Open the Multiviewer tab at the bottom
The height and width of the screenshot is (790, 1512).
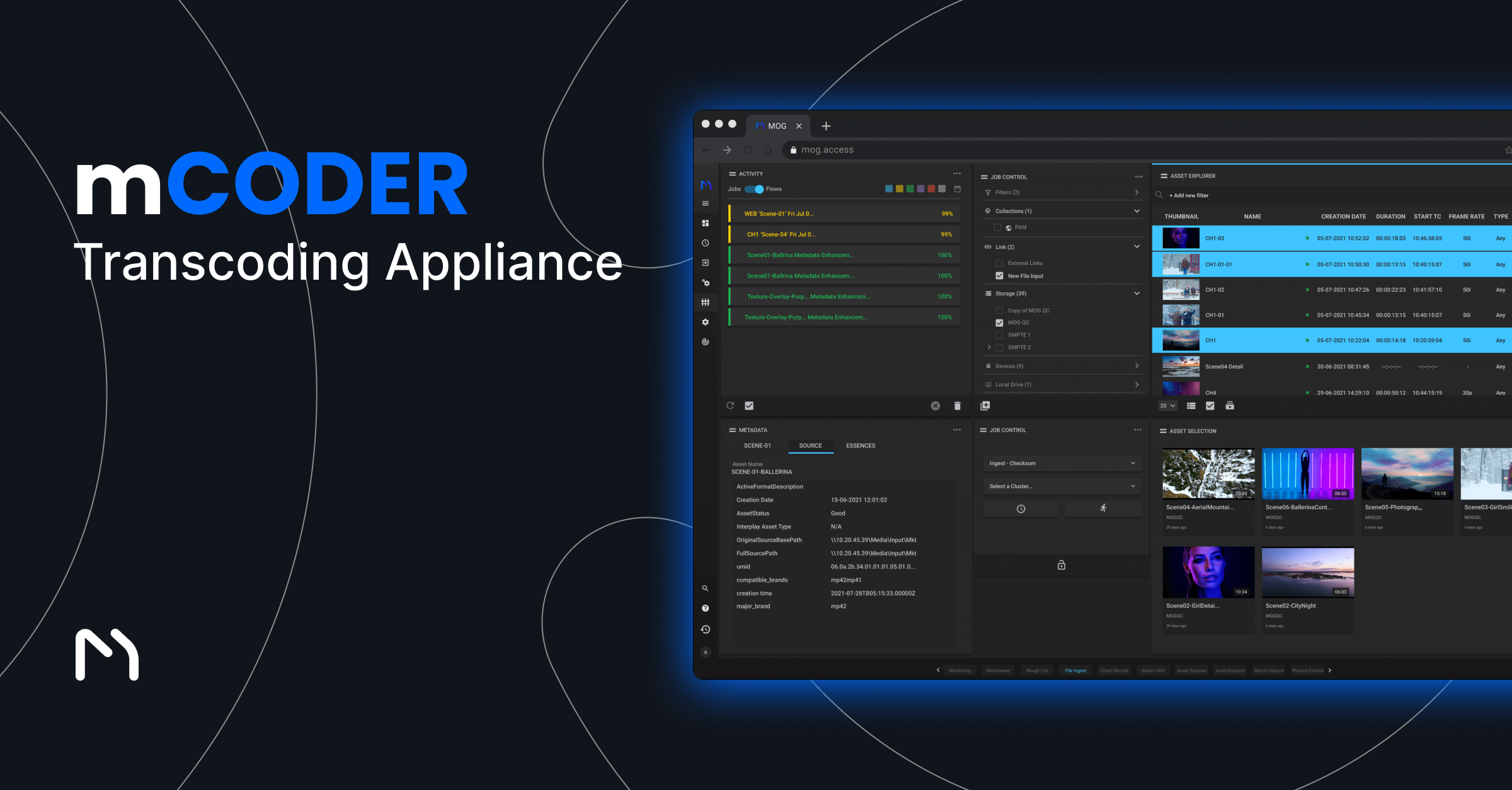coord(998,670)
